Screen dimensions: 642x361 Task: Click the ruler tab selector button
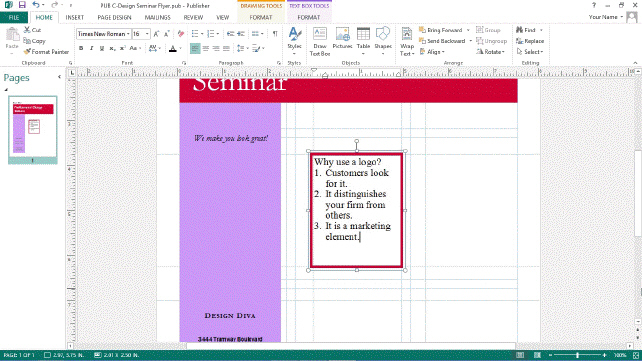[72, 73]
